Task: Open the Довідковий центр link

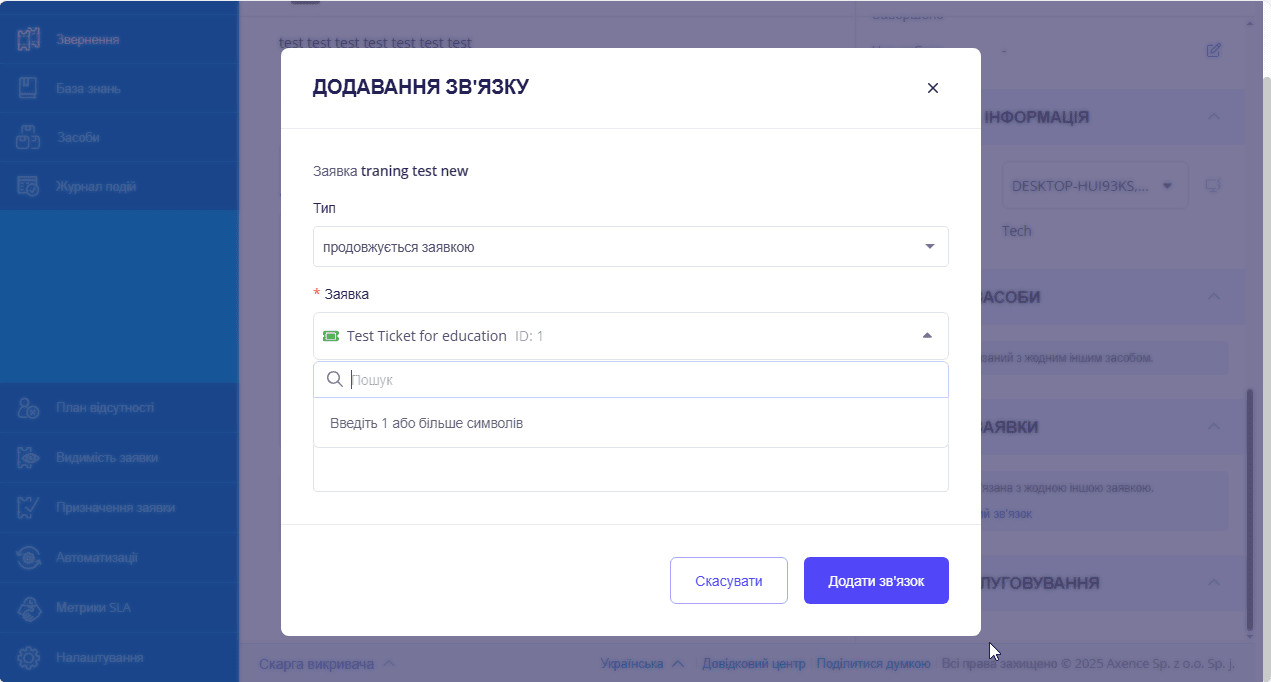Action: pyautogui.click(x=754, y=662)
